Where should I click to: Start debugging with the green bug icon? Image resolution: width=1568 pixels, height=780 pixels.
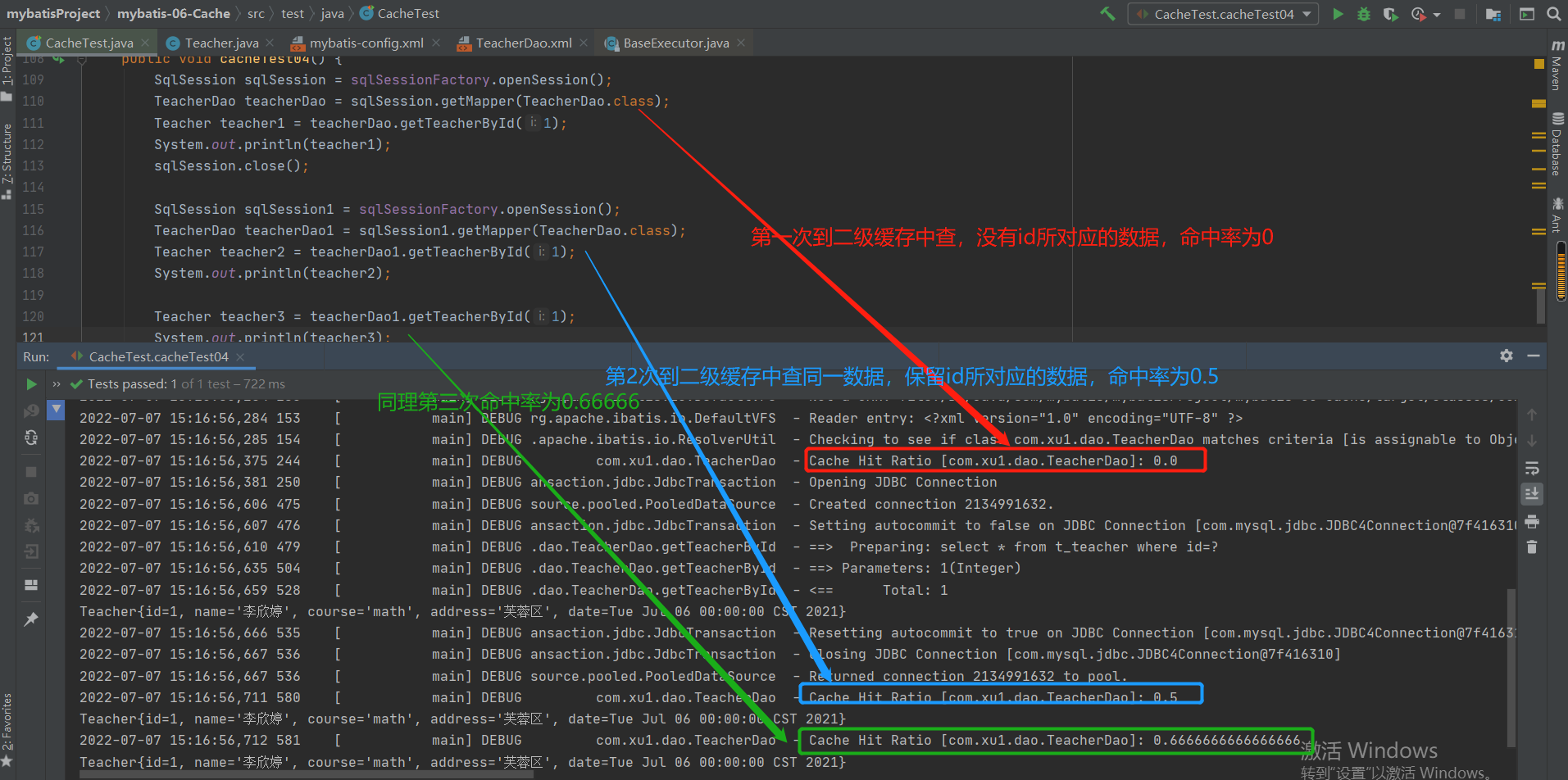(1364, 14)
